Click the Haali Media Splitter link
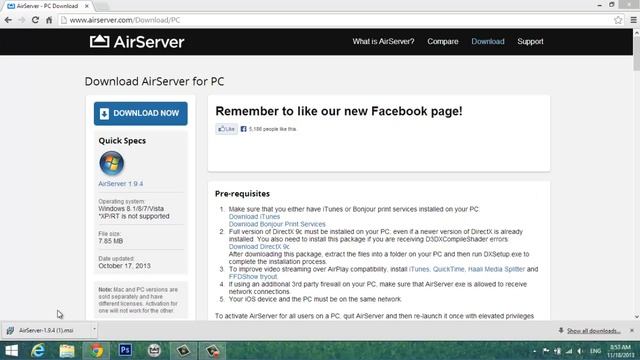Screen dimensions: 640x360 [x=496, y=269]
